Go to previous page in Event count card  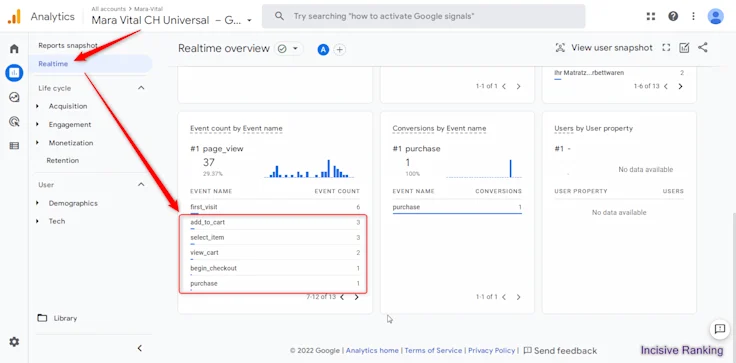tap(342, 297)
